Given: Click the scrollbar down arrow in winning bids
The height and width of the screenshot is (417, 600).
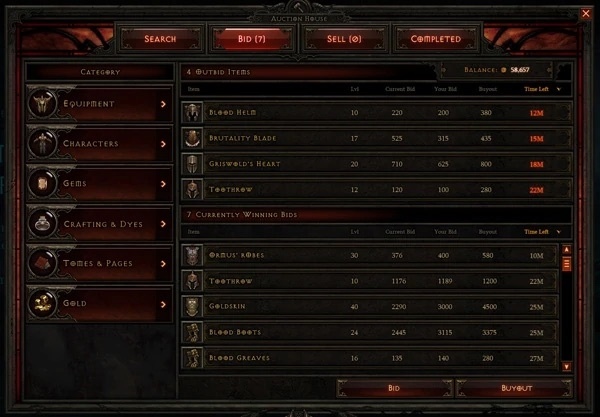Looking at the screenshot, I should (x=567, y=367).
